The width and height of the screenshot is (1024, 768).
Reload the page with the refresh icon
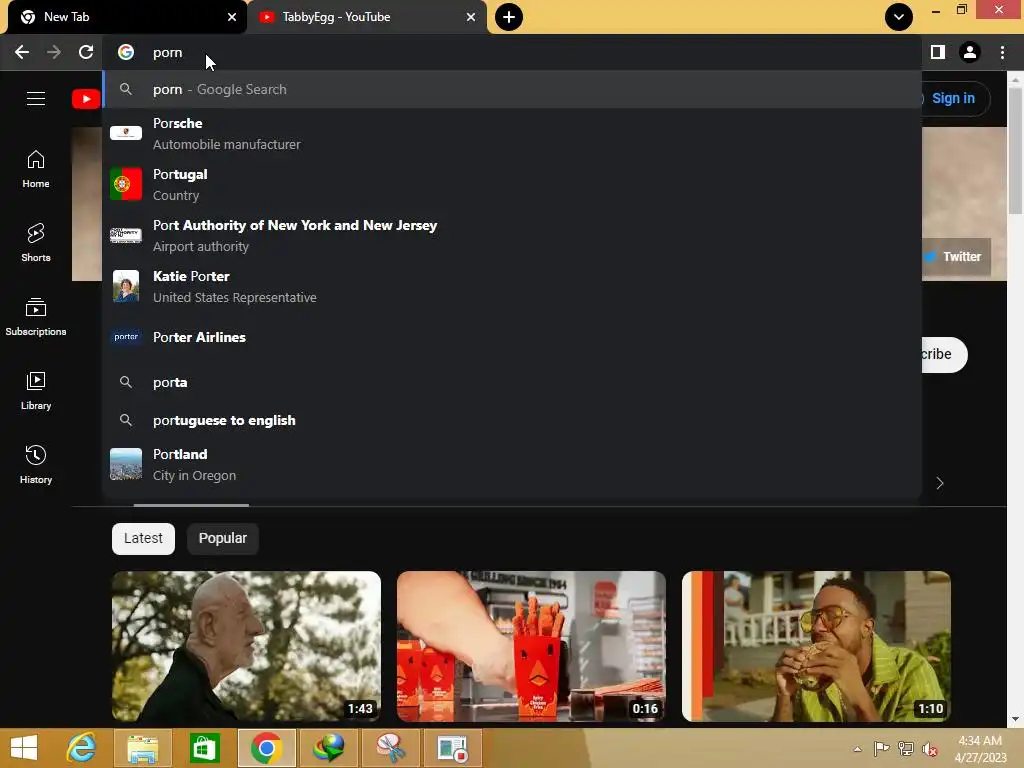point(86,52)
